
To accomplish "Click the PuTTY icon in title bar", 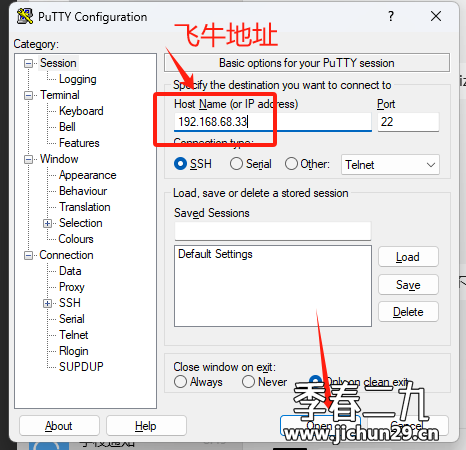I will 25,16.
